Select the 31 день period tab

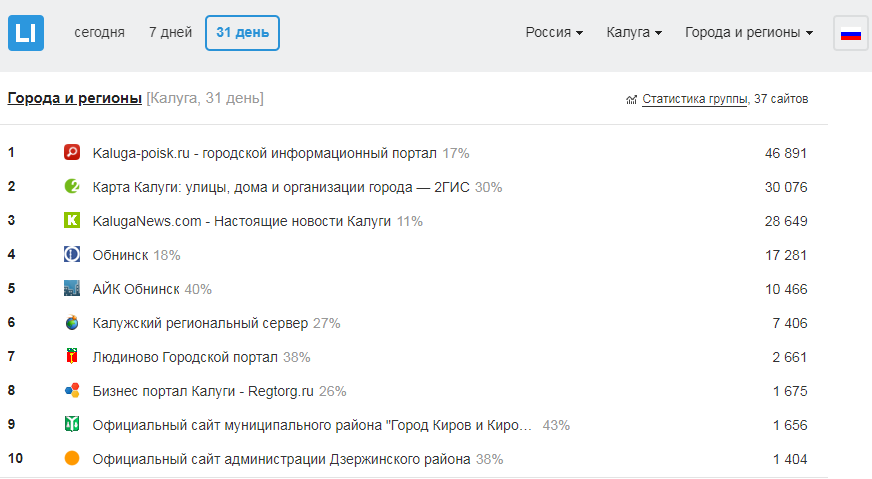click(242, 32)
